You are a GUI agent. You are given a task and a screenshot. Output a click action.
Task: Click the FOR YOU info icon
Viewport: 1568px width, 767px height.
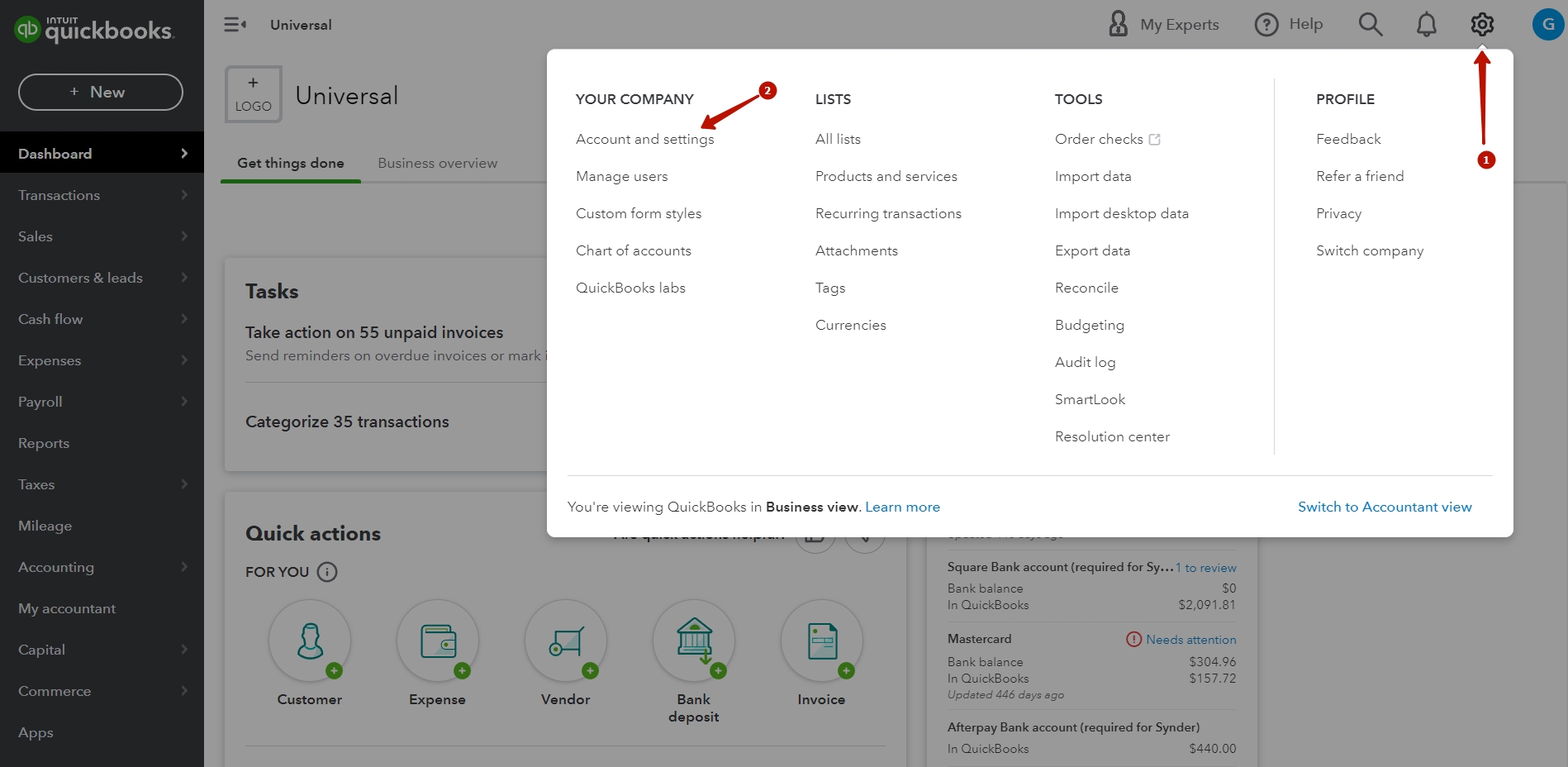click(x=327, y=572)
